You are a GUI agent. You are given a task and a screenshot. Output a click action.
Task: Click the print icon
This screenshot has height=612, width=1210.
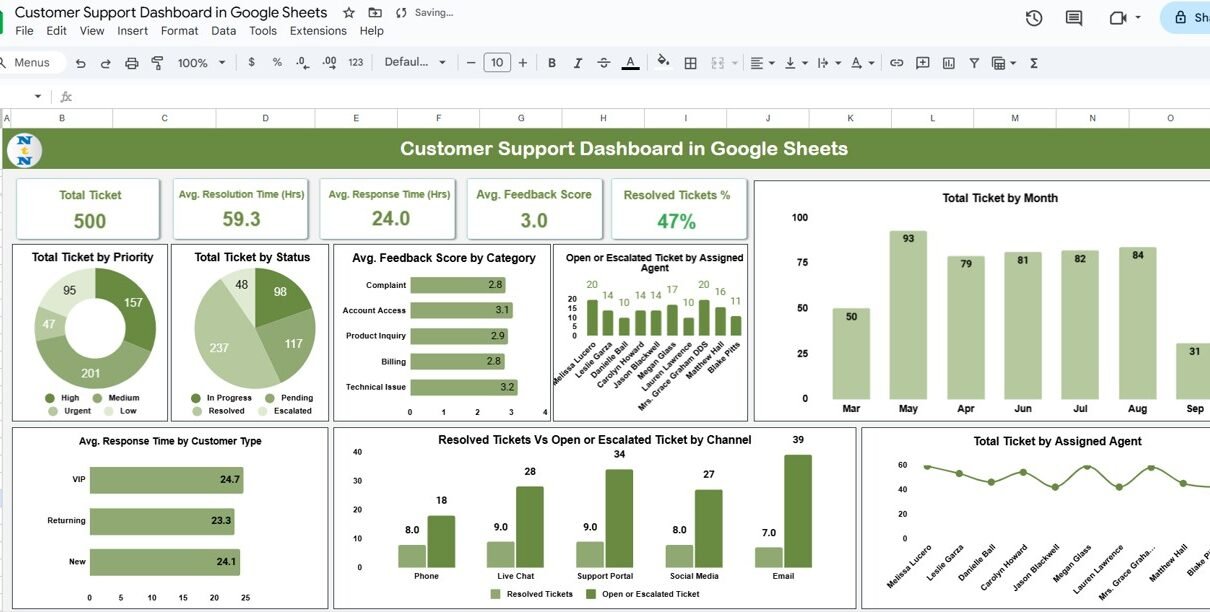pos(132,63)
